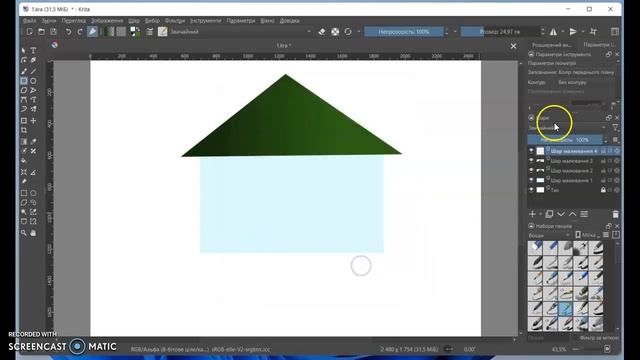
Task: Open the 'Перегляд' menu
Action: click(x=74, y=20)
